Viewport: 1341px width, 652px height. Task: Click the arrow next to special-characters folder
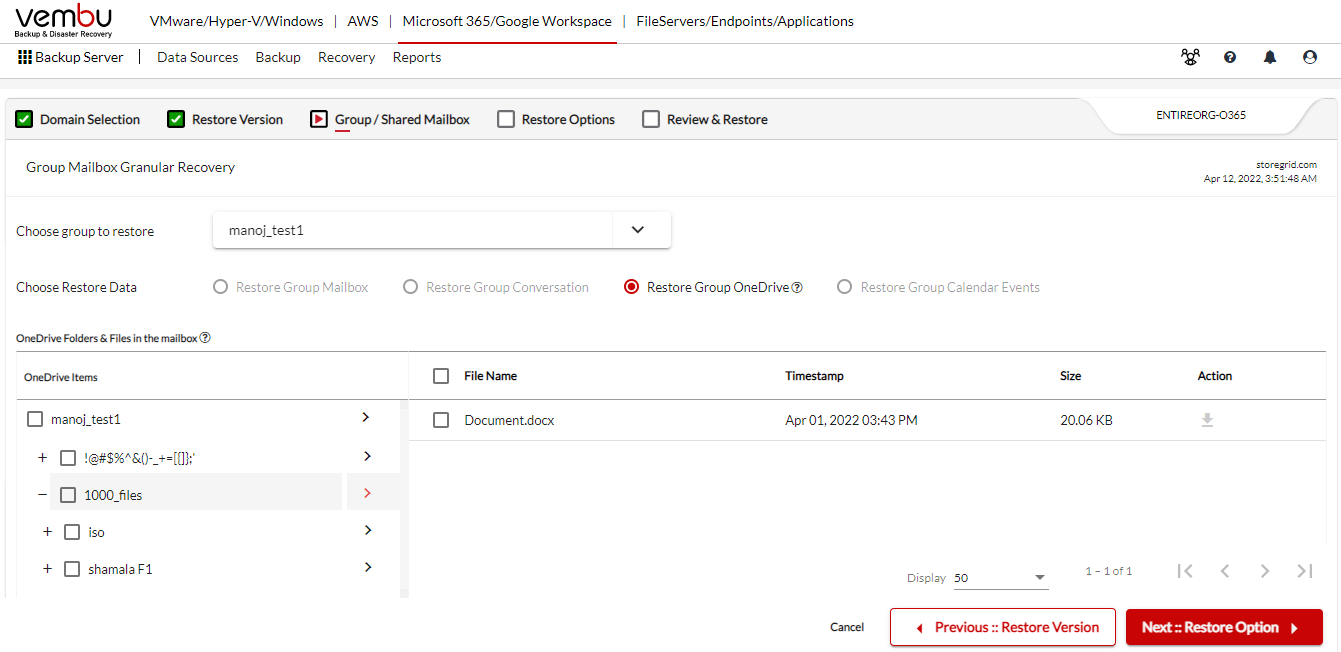tap(368, 456)
